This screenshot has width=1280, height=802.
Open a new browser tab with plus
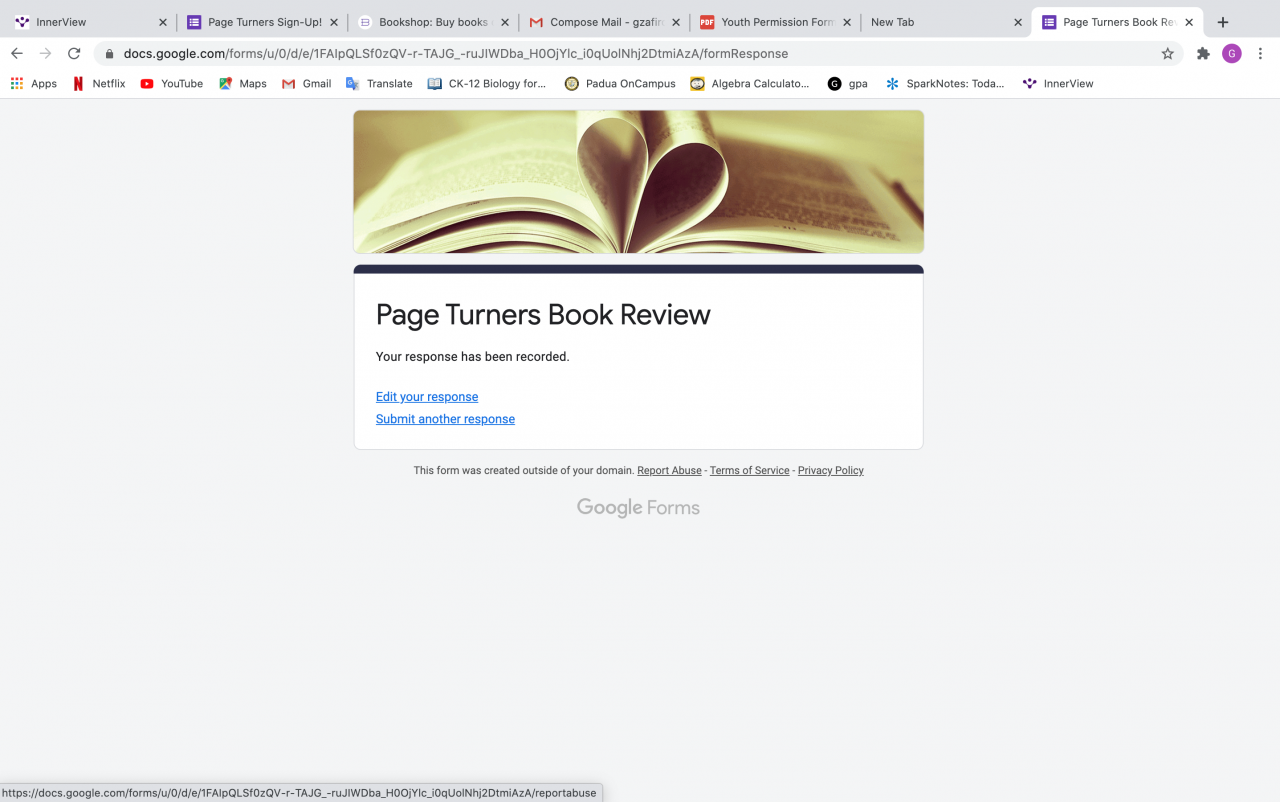(1222, 22)
